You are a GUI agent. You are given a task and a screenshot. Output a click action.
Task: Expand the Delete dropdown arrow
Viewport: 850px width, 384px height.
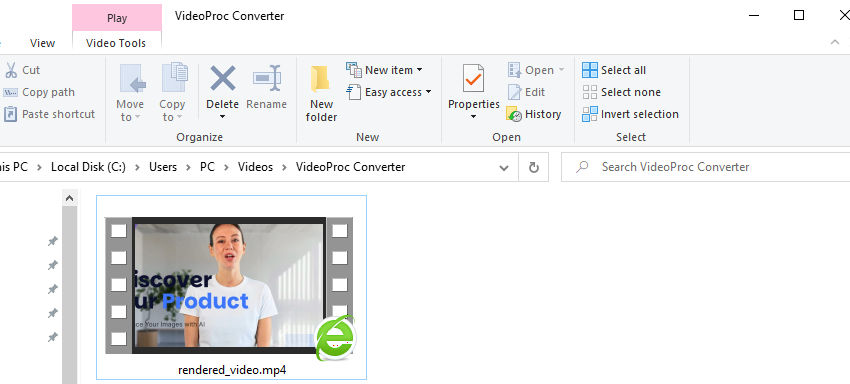coord(222,117)
